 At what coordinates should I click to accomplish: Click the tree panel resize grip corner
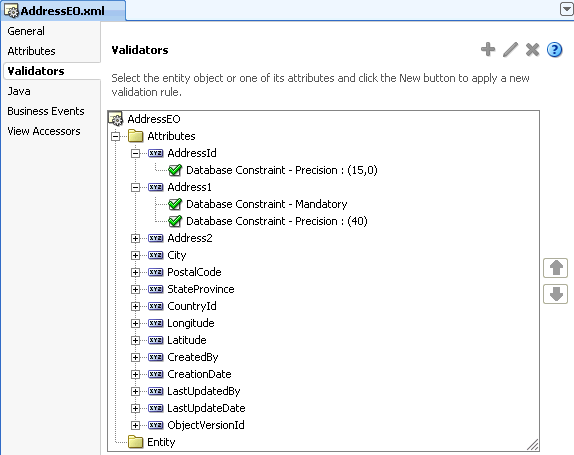click(533, 444)
